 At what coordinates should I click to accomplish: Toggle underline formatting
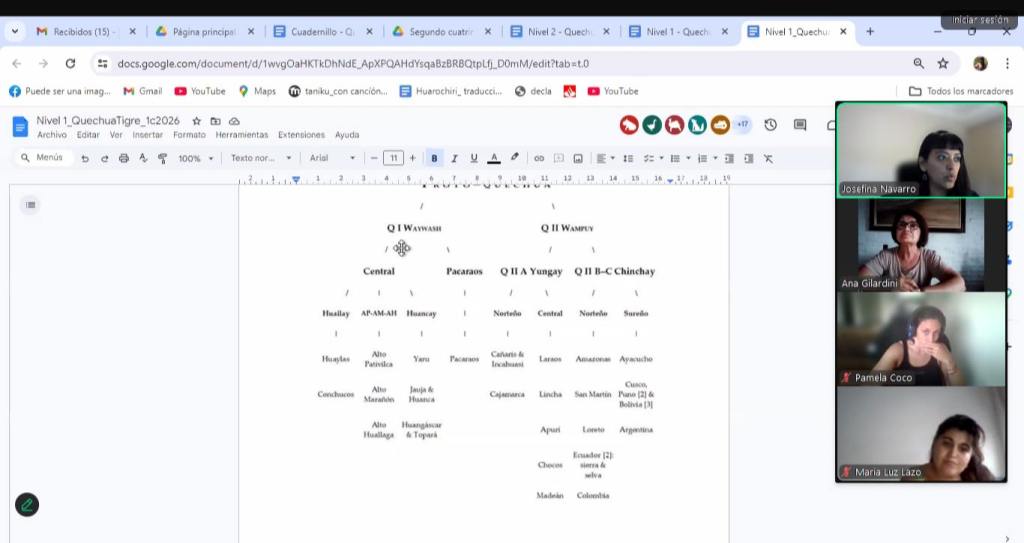click(x=474, y=158)
